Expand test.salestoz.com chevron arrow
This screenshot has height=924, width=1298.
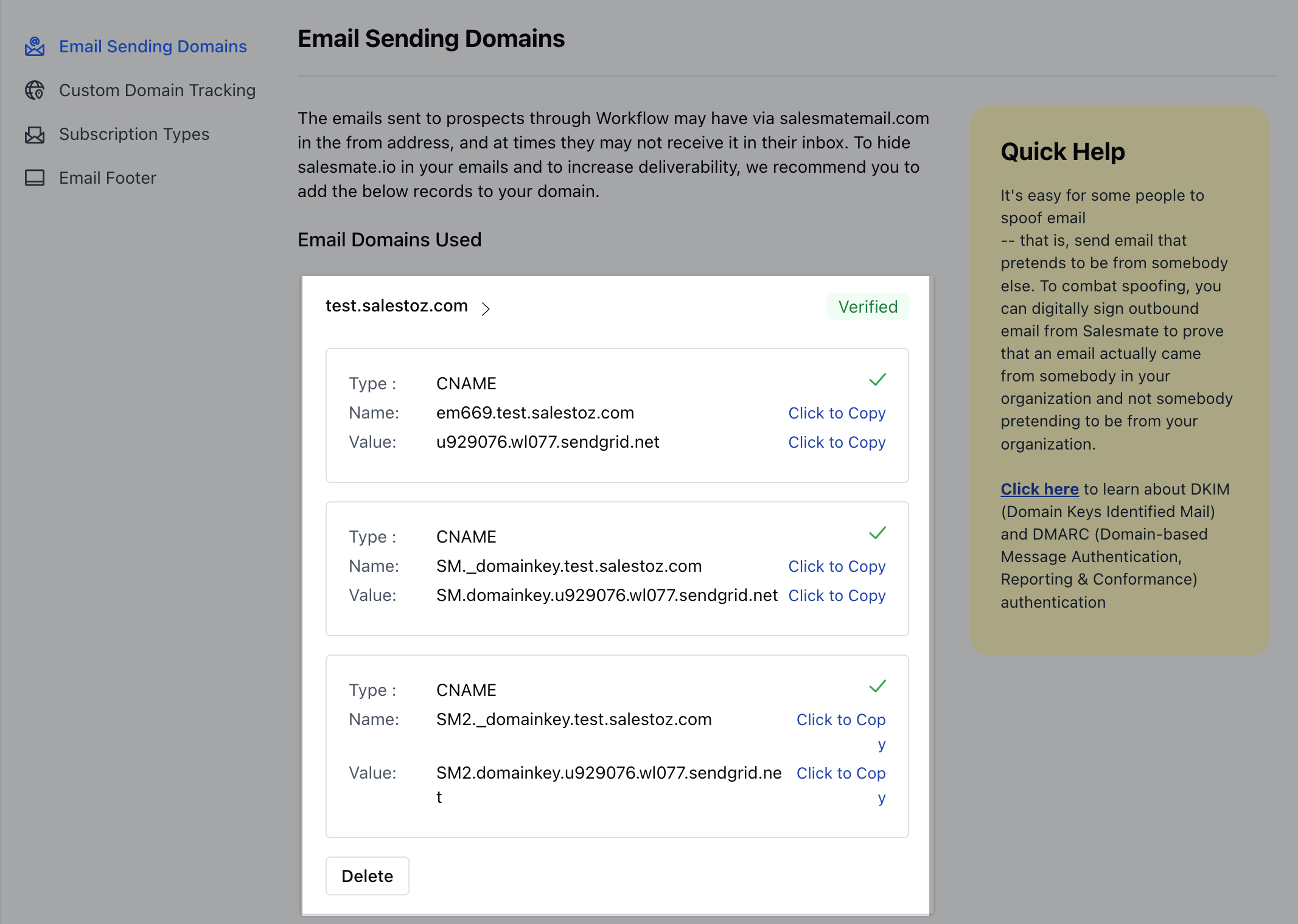click(x=486, y=309)
